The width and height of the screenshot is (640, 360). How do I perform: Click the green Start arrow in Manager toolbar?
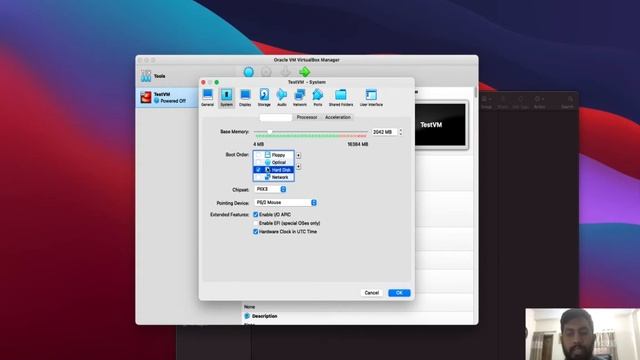coord(304,72)
